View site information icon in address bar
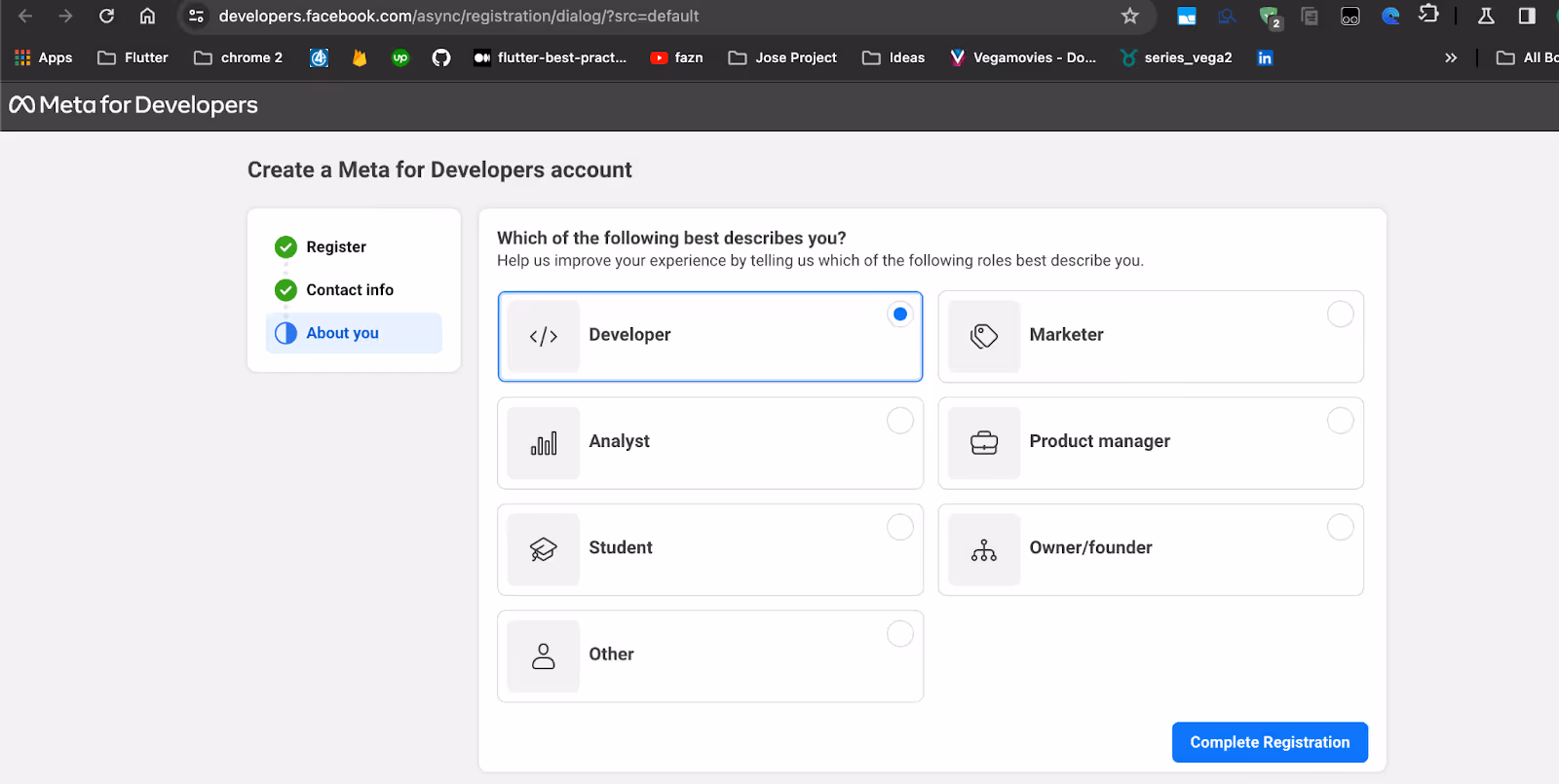Viewport: 1559px width, 784px height. [196, 16]
